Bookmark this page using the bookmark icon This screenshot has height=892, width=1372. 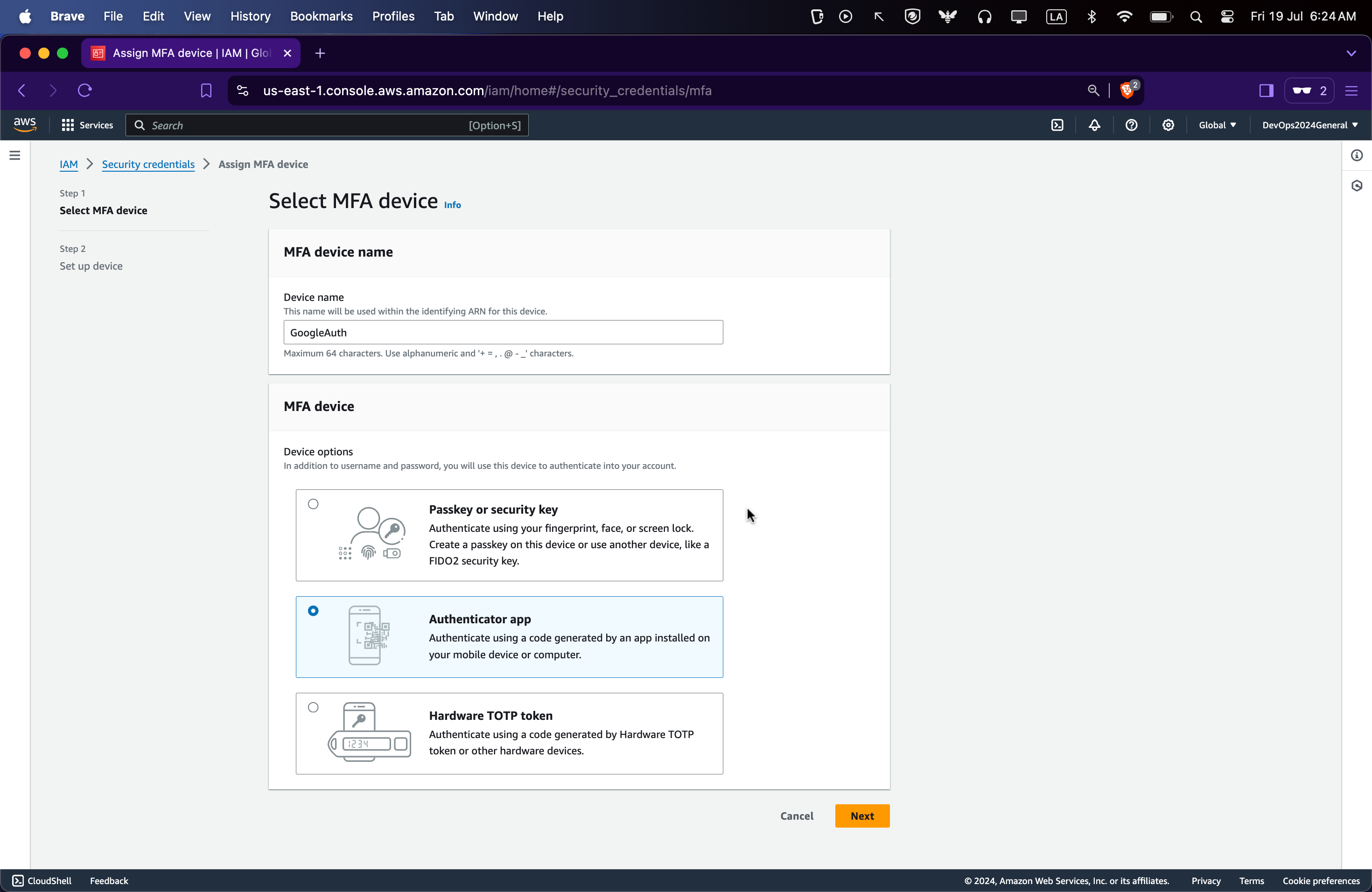click(x=206, y=91)
